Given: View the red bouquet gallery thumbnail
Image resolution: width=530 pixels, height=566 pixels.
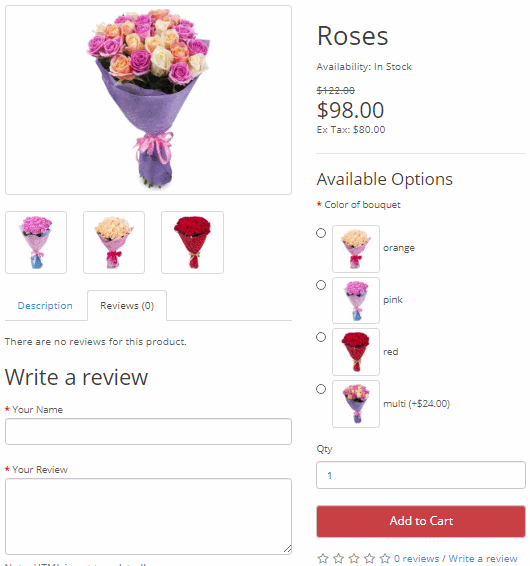Looking at the screenshot, I should 192,242.
